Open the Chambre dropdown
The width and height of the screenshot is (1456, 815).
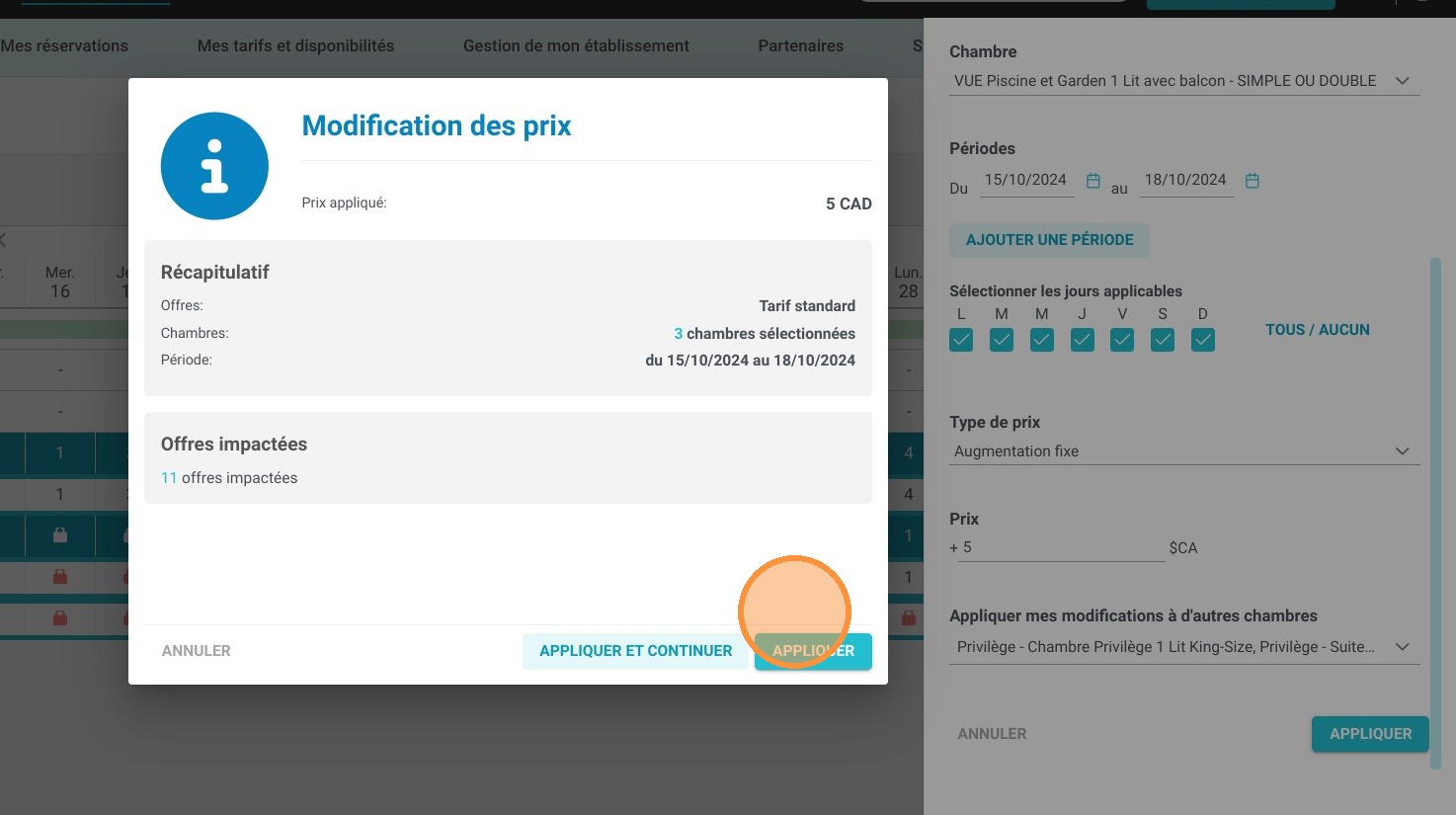pyautogui.click(x=1184, y=81)
